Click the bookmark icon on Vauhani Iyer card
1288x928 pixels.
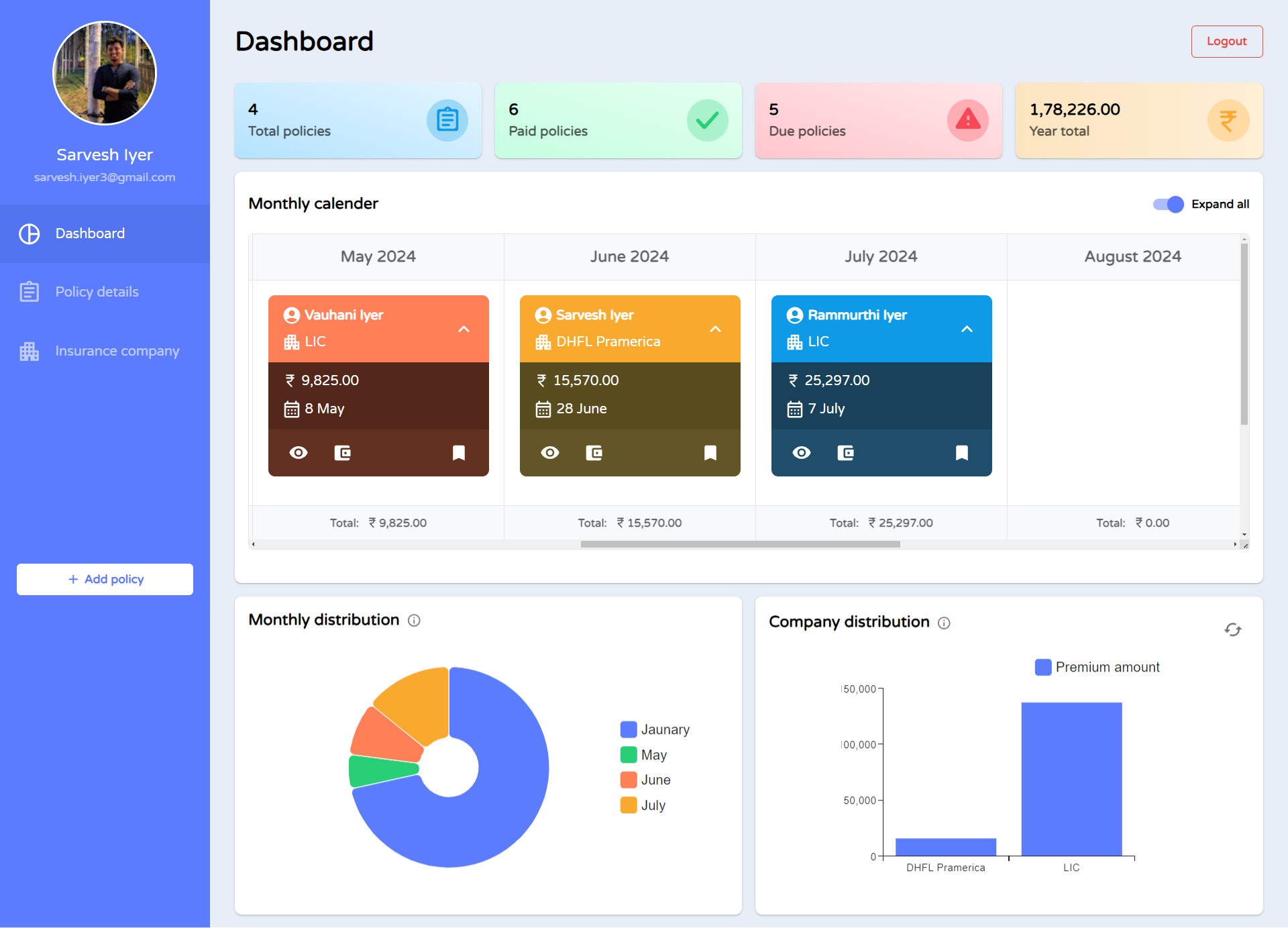pos(459,453)
